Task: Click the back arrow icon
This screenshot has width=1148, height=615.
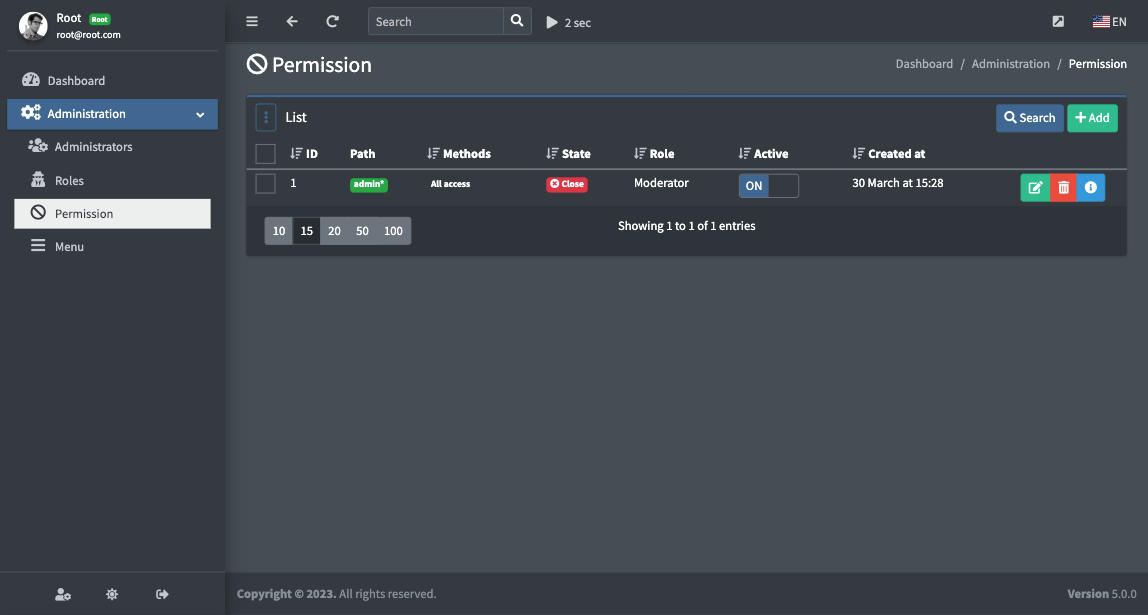Action: 292,21
